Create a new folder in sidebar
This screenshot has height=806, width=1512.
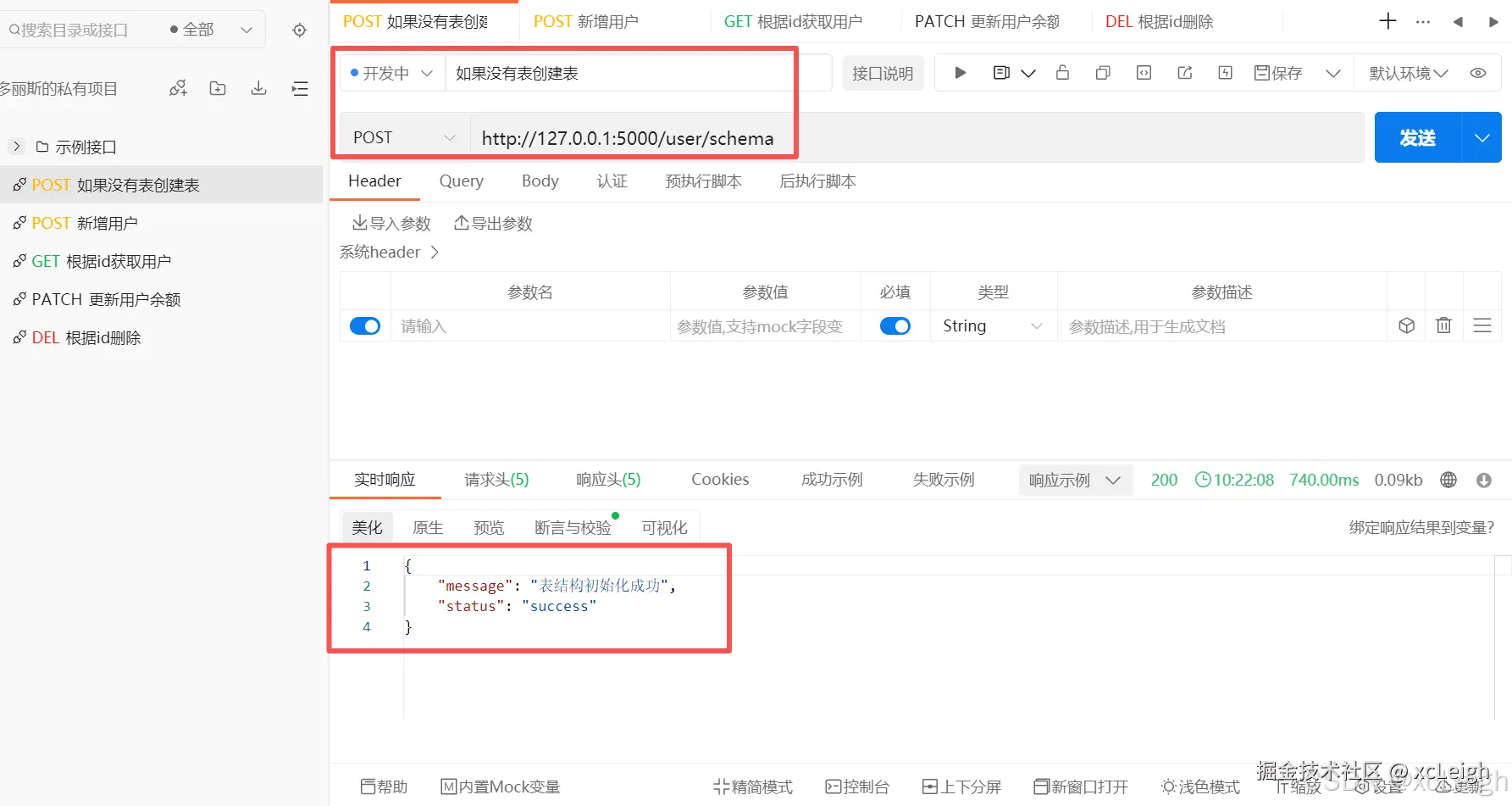[217, 87]
